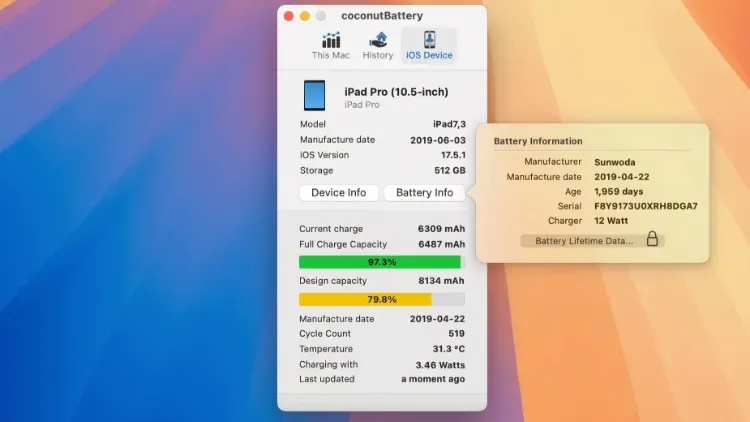Select the iOS Device phone icon
The height and width of the screenshot is (422, 750).
point(428,40)
